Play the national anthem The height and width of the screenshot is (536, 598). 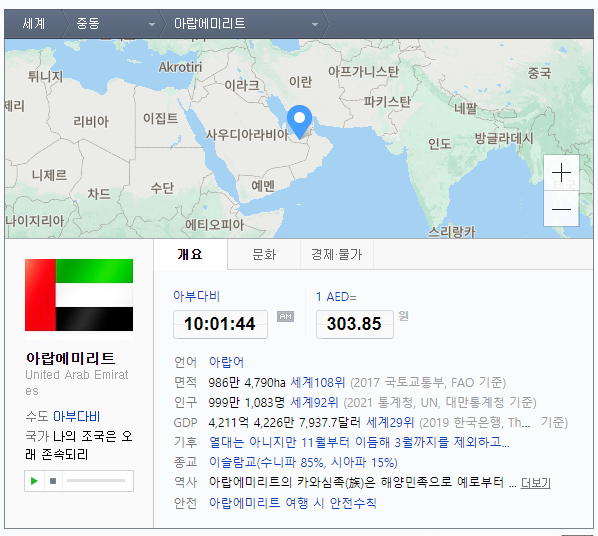(x=34, y=481)
